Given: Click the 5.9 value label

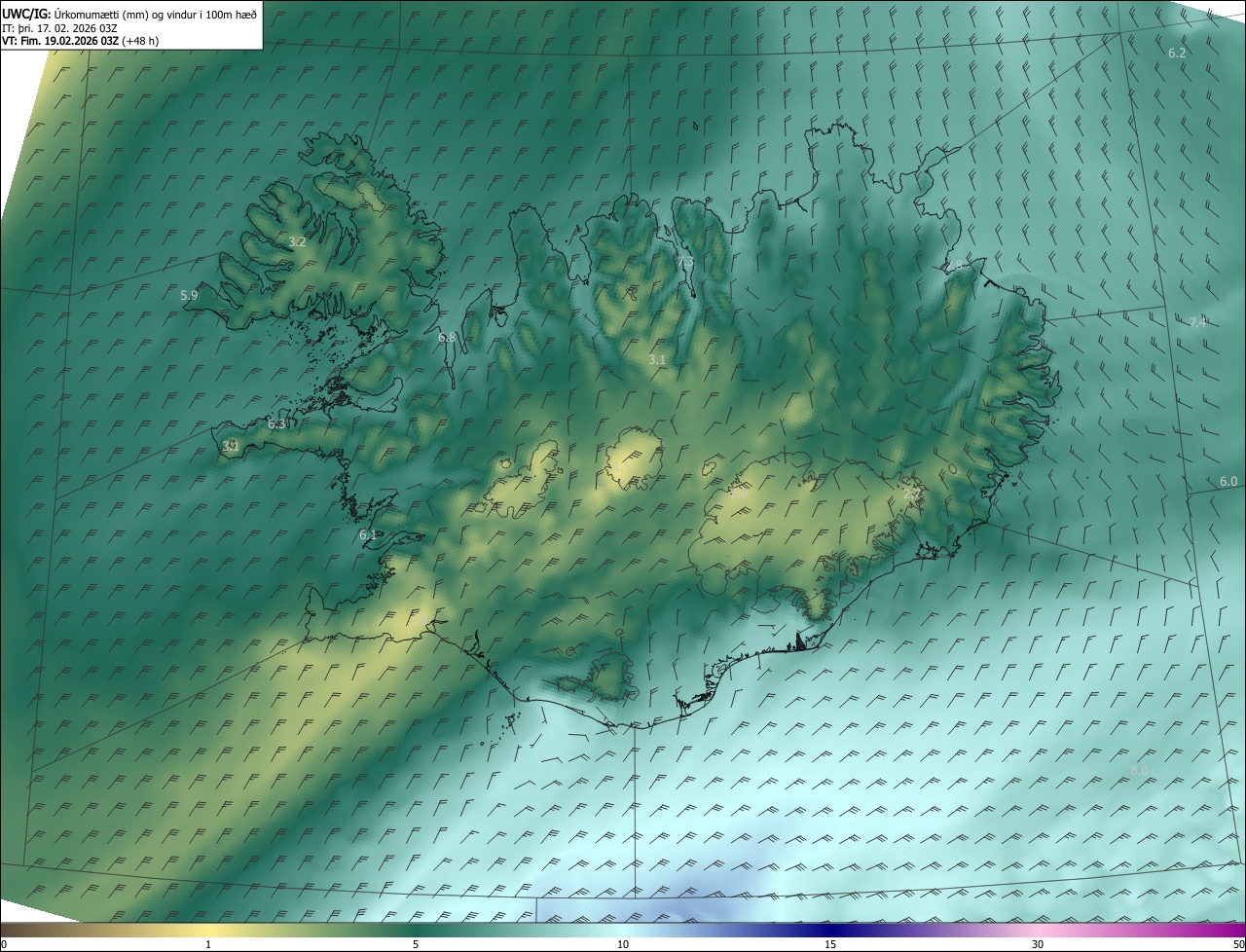Looking at the screenshot, I should tap(189, 295).
